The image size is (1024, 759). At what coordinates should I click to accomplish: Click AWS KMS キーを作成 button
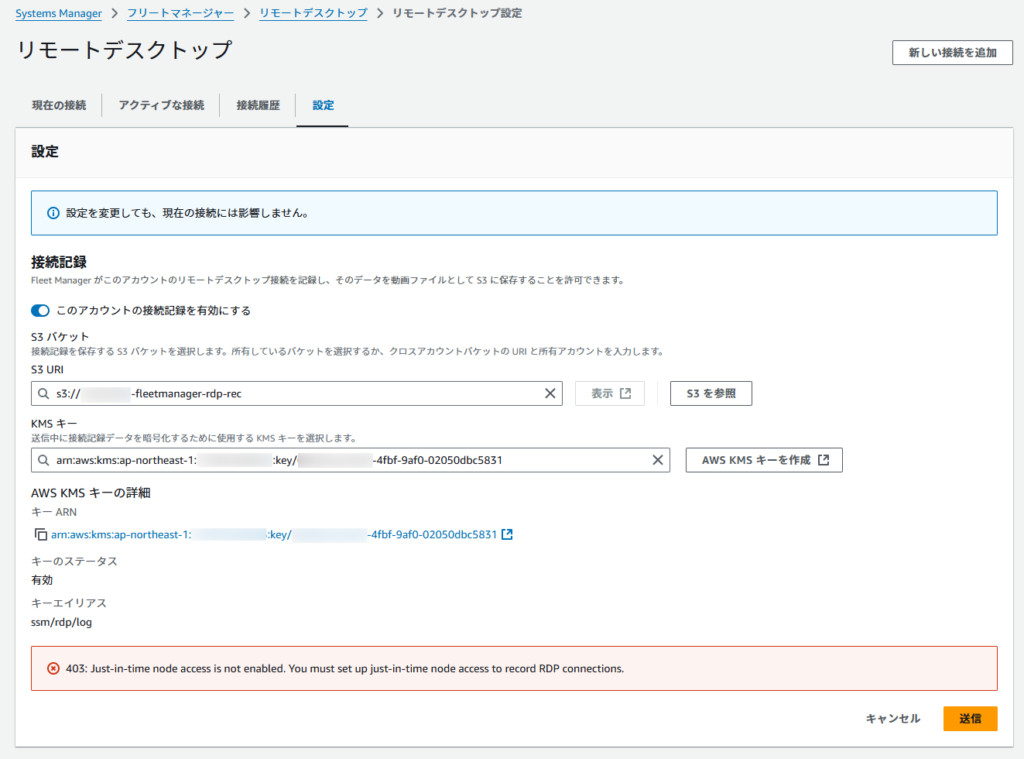coord(764,460)
